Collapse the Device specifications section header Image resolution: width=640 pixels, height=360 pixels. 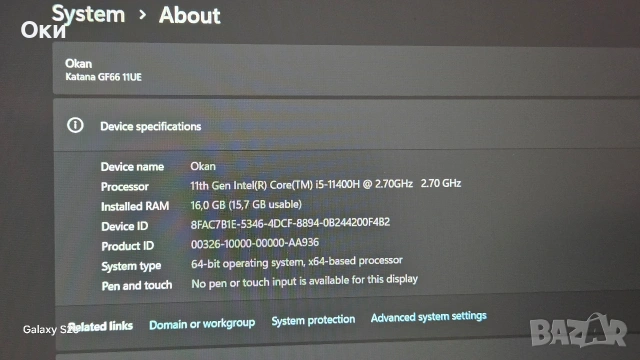coord(346,125)
